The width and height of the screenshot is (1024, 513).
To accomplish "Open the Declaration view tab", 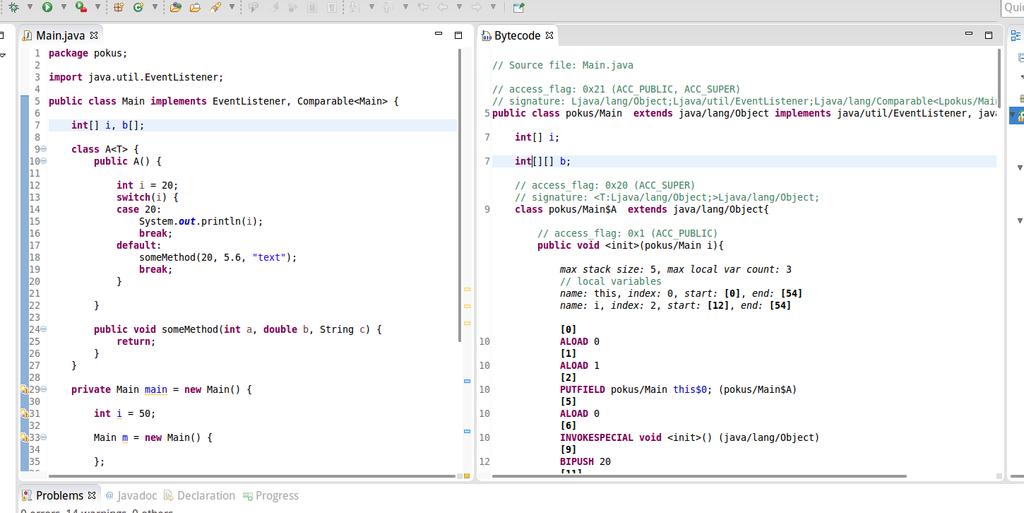I will [x=199, y=496].
